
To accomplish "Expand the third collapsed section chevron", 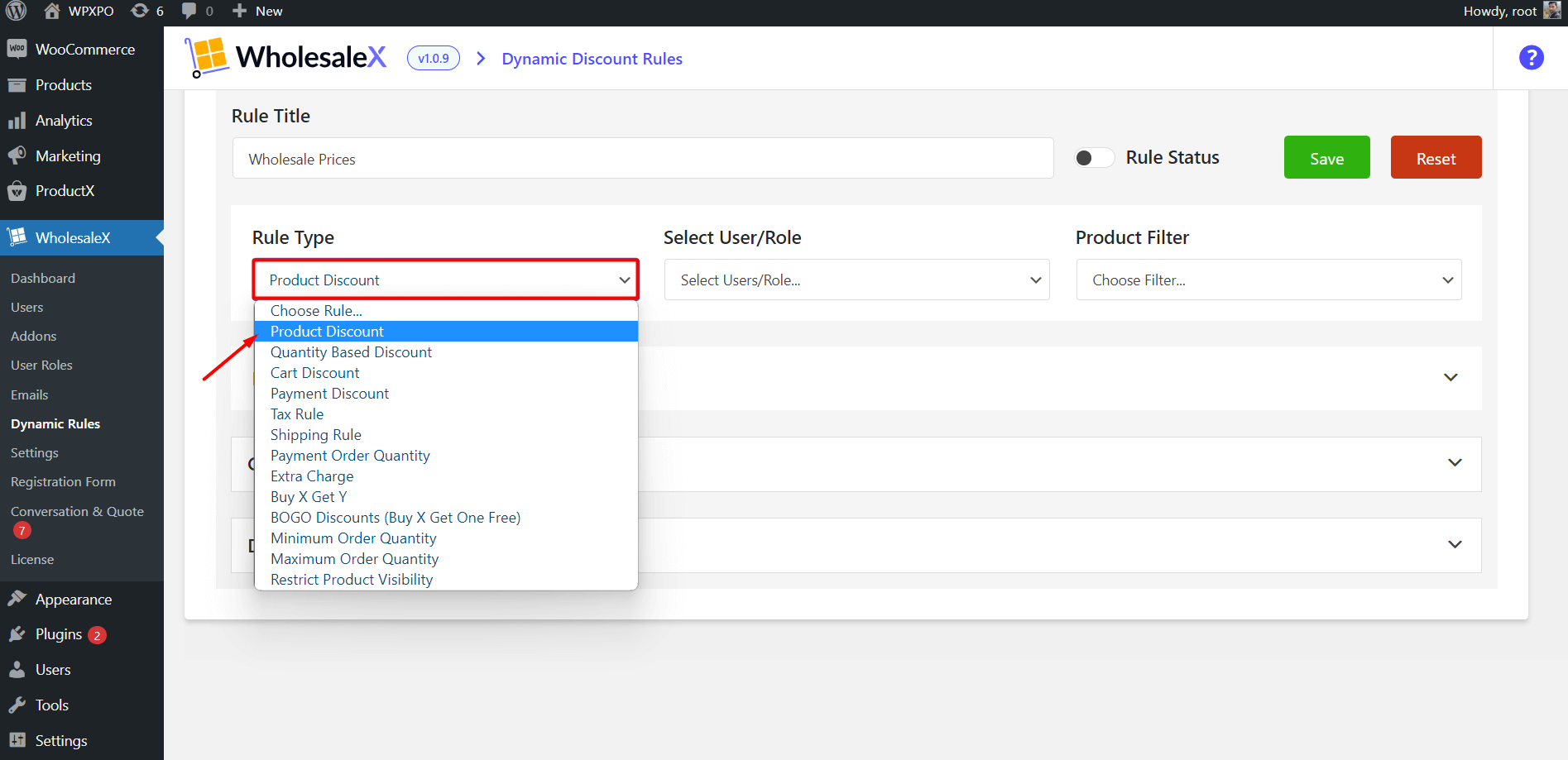I will [1455, 544].
